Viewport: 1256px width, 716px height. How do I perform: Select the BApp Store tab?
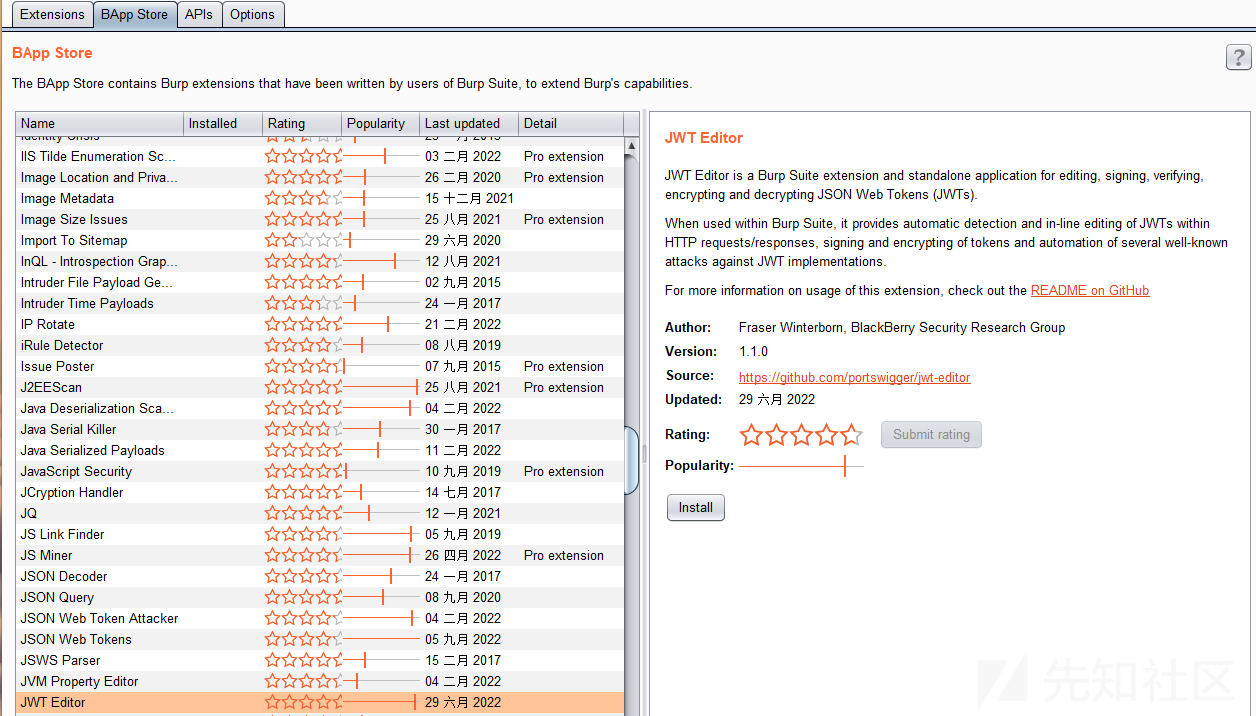coord(134,14)
